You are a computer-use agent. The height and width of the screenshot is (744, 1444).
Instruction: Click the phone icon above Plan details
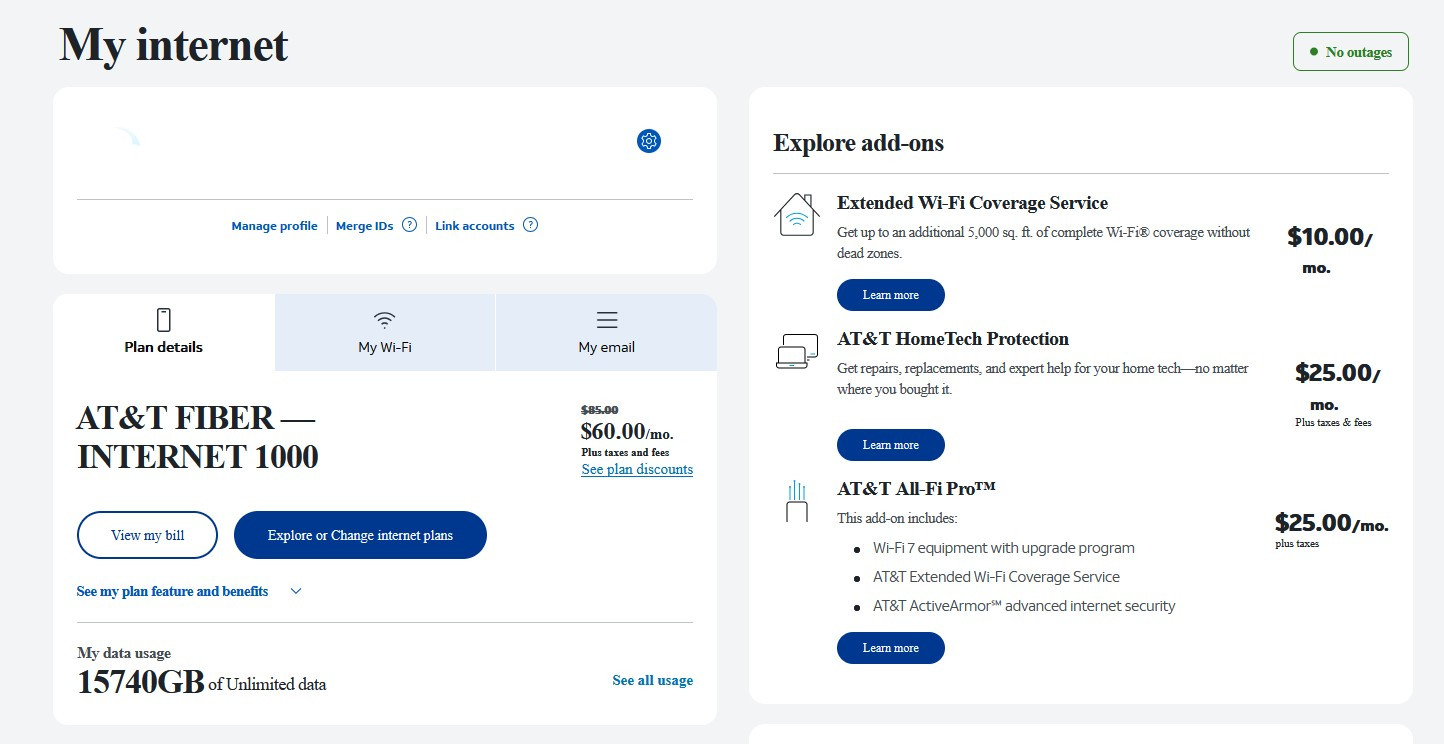coord(164,320)
